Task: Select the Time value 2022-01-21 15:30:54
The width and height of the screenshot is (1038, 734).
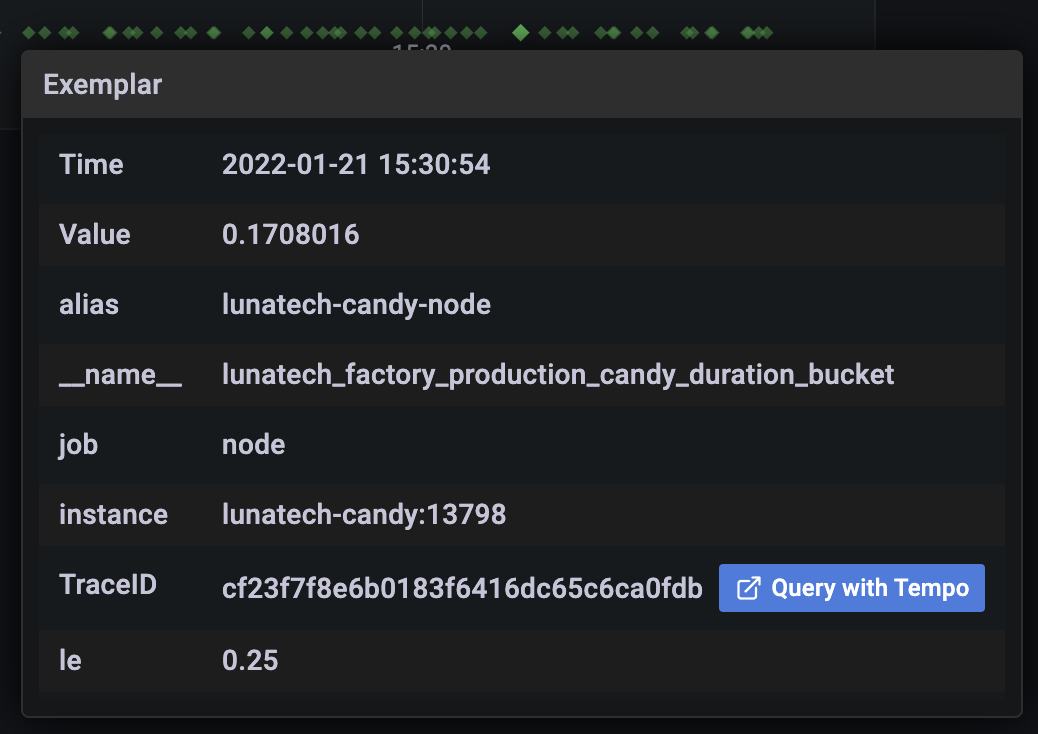Action: [x=356, y=164]
